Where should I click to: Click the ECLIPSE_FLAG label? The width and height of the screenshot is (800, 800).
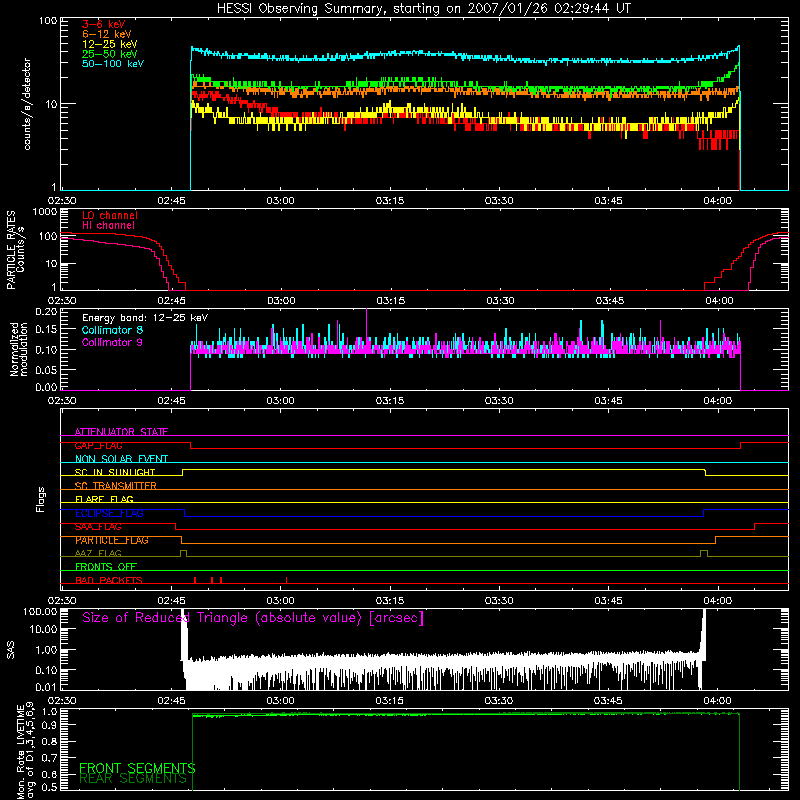(109, 513)
